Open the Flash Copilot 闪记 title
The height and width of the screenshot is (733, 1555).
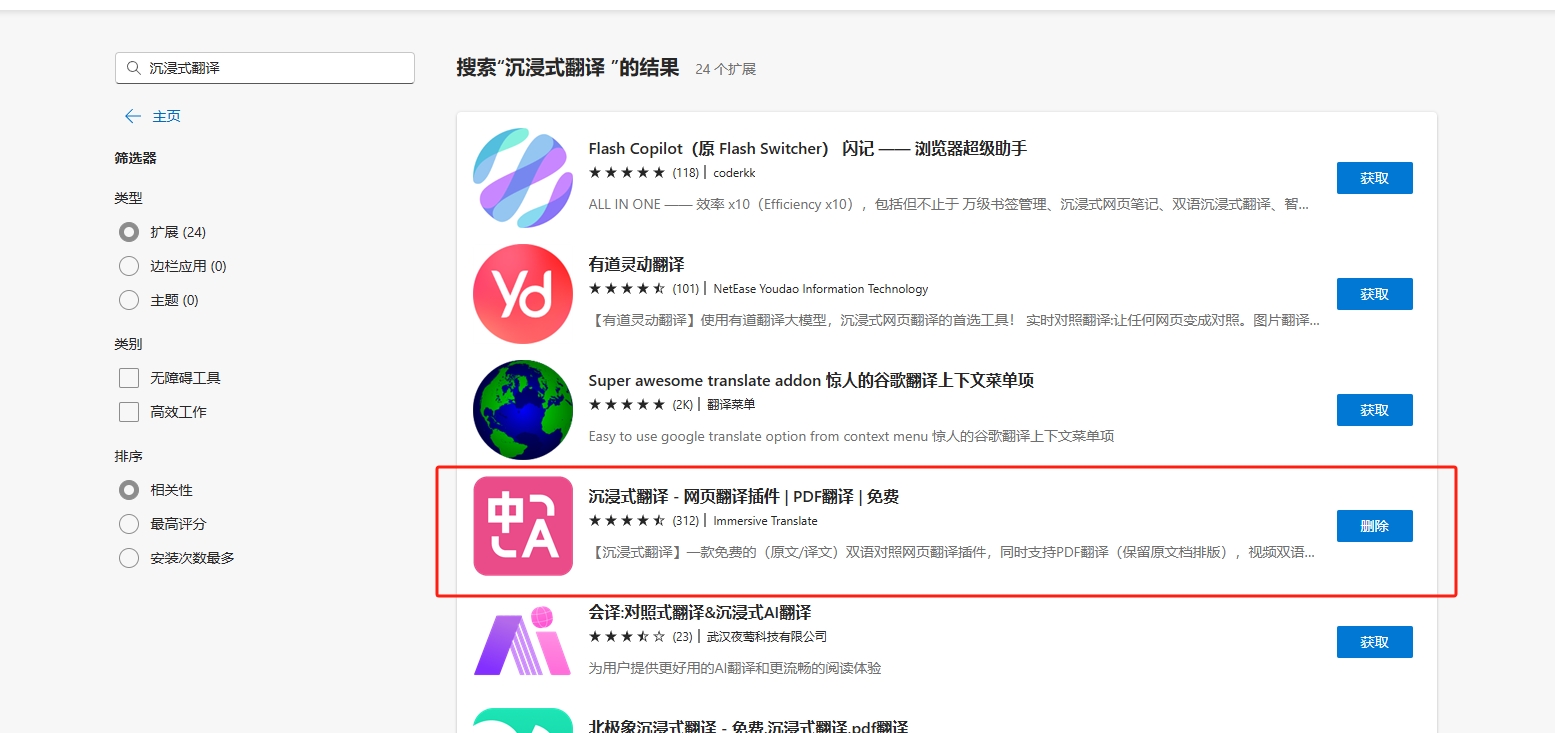(x=808, y=149)
